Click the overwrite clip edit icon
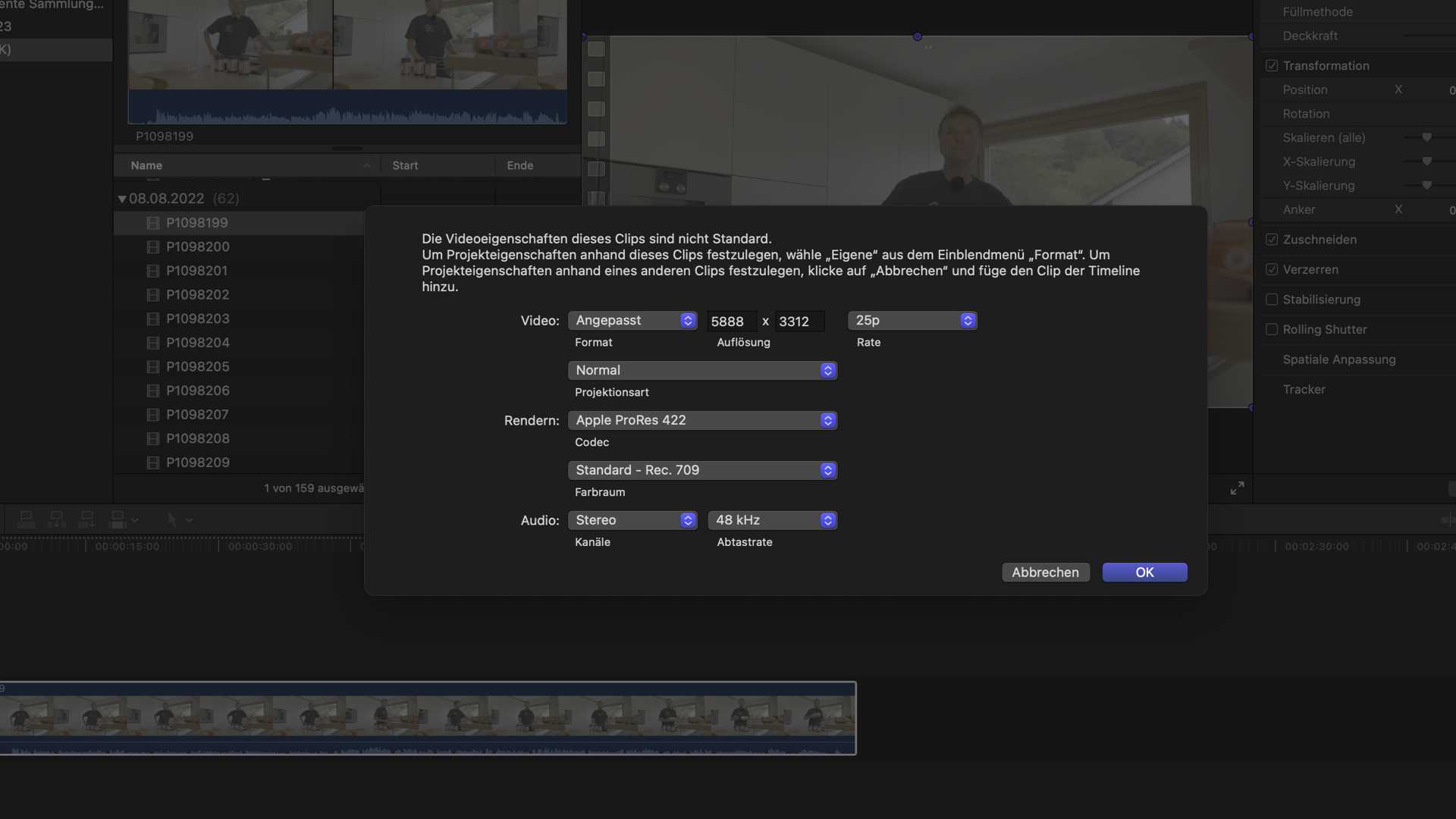 [x=118, y=519]
